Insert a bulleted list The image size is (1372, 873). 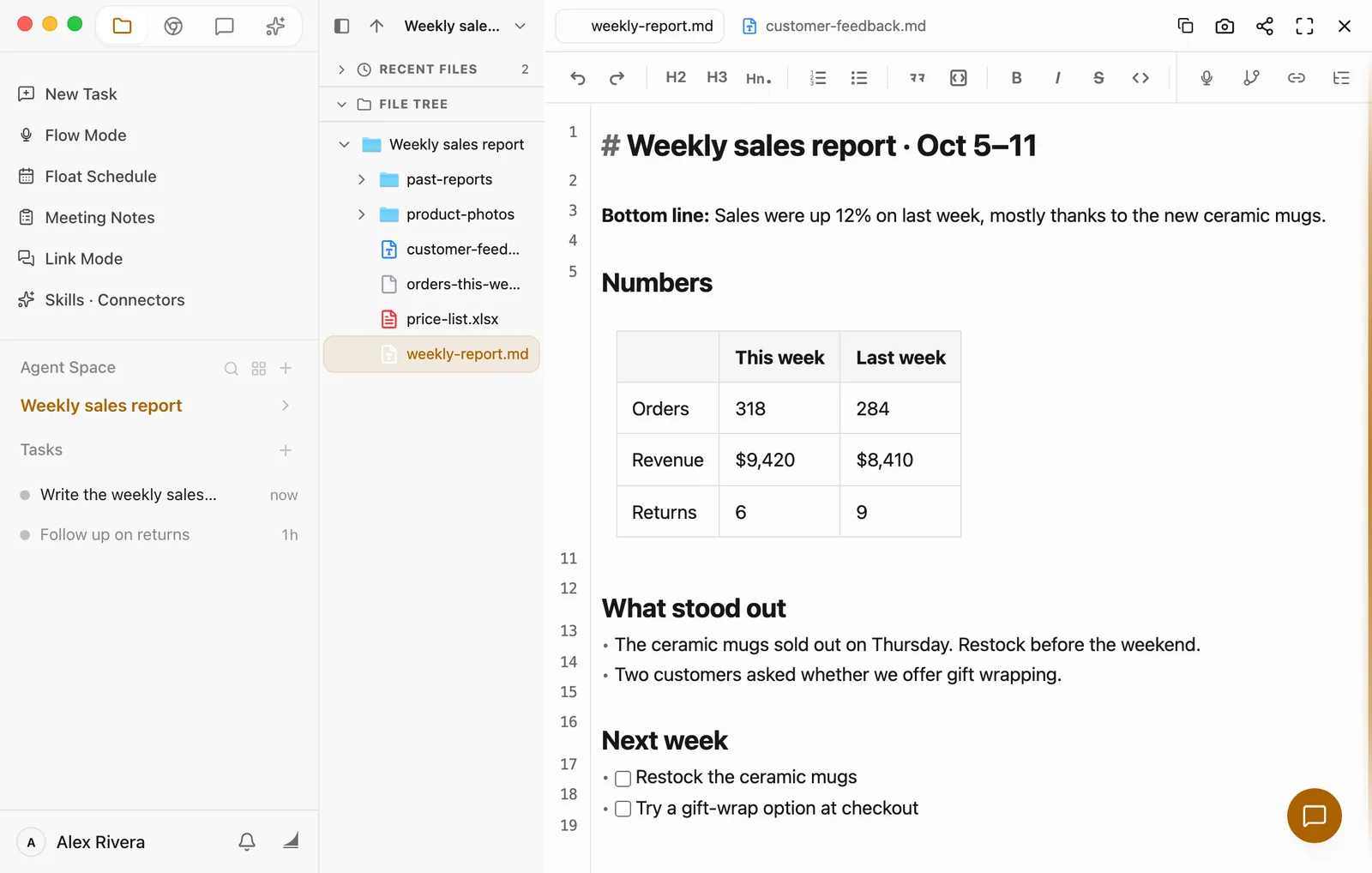click(x=859, y=78)
